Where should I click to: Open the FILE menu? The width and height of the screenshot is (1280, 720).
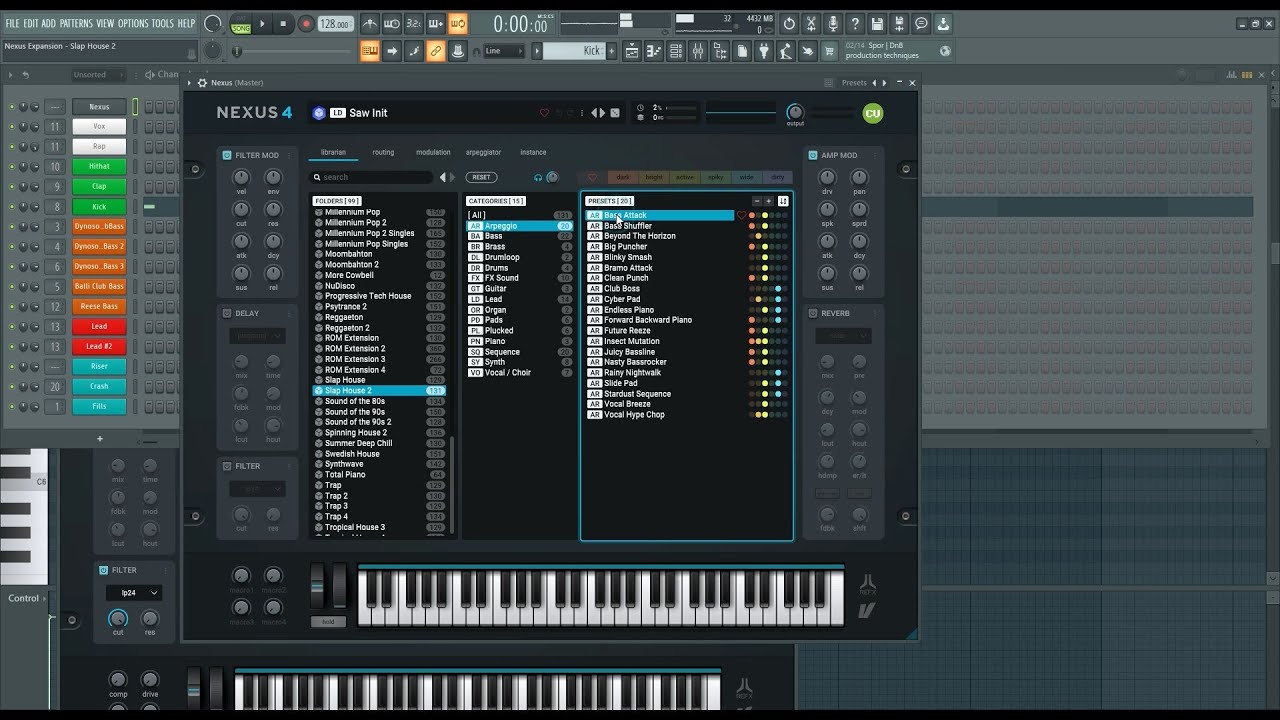[x=12, y=23]
